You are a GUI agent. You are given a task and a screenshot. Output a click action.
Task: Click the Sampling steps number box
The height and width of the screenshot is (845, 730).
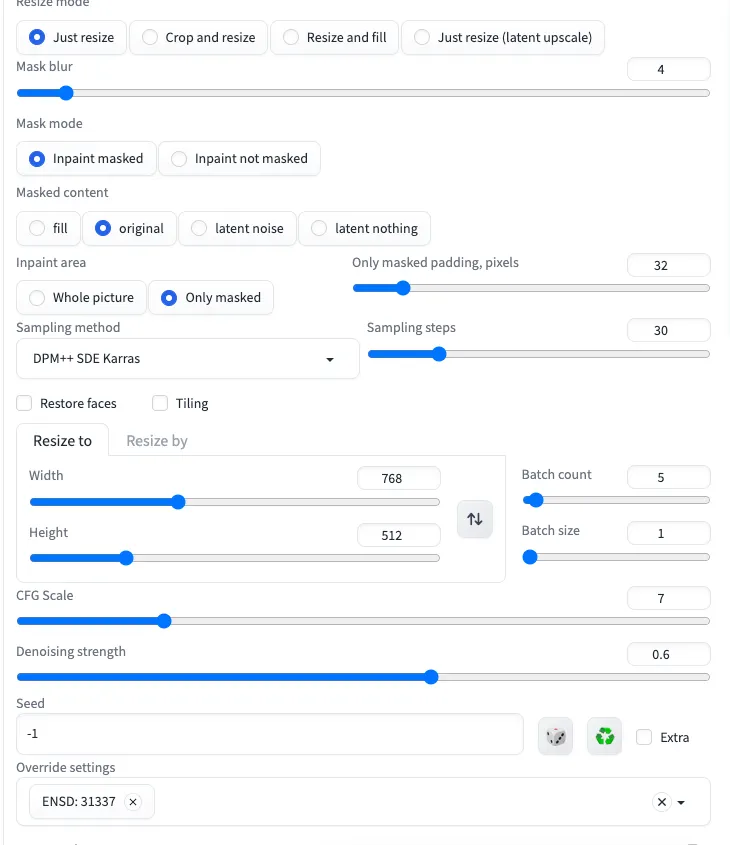(x=668, y=330)
